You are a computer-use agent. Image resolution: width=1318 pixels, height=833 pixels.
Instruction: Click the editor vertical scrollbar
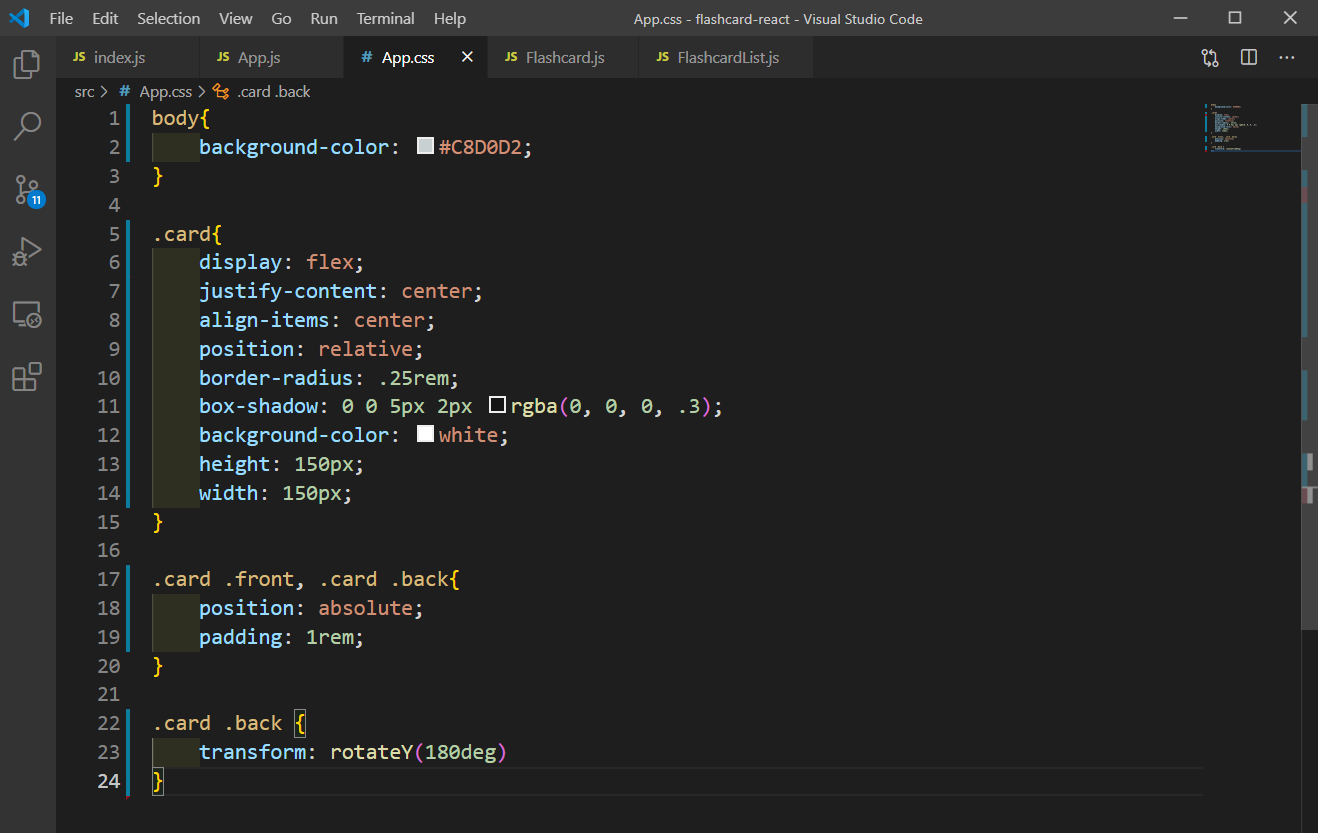[x=1309, y=365]
